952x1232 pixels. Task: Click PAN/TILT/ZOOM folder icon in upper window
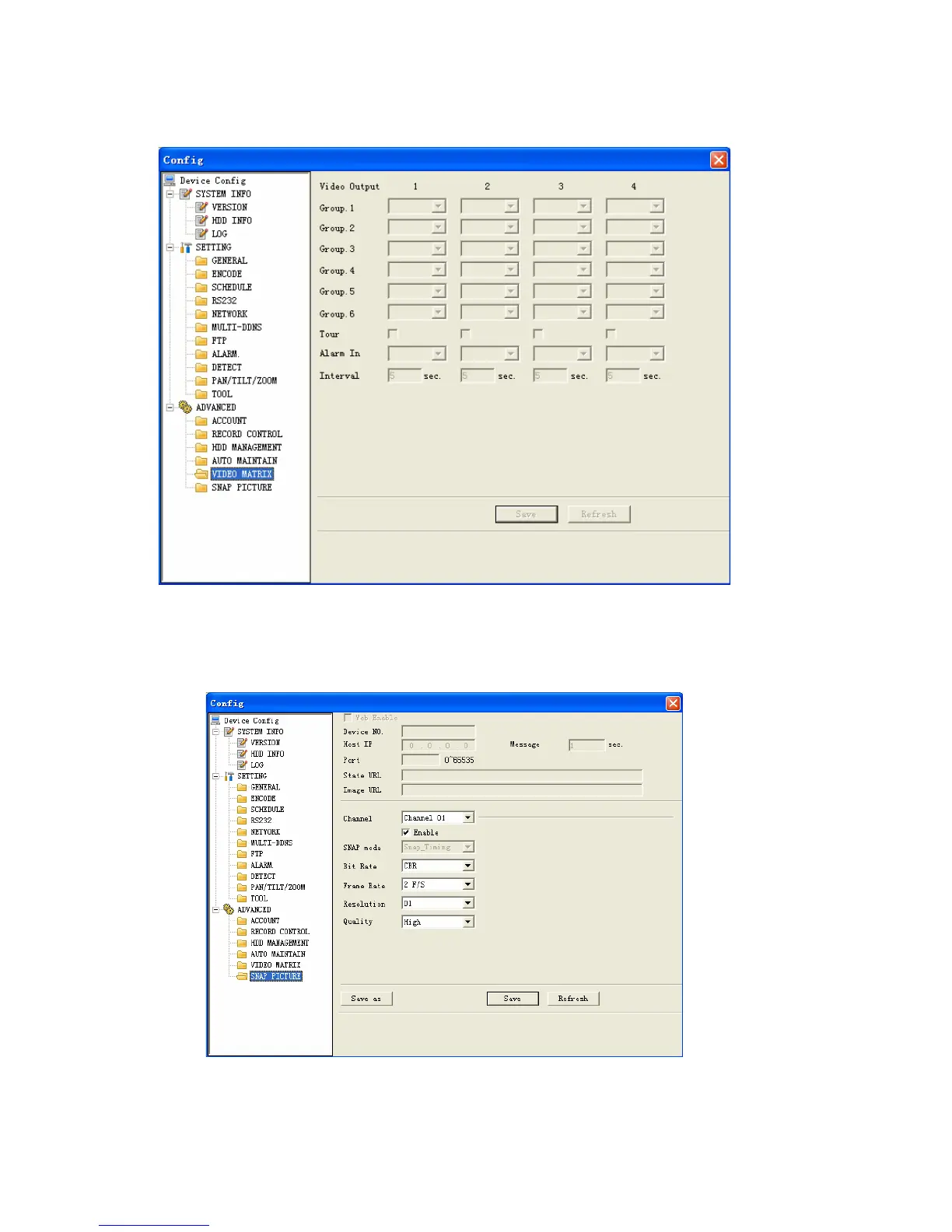click(x=201, y=380)
